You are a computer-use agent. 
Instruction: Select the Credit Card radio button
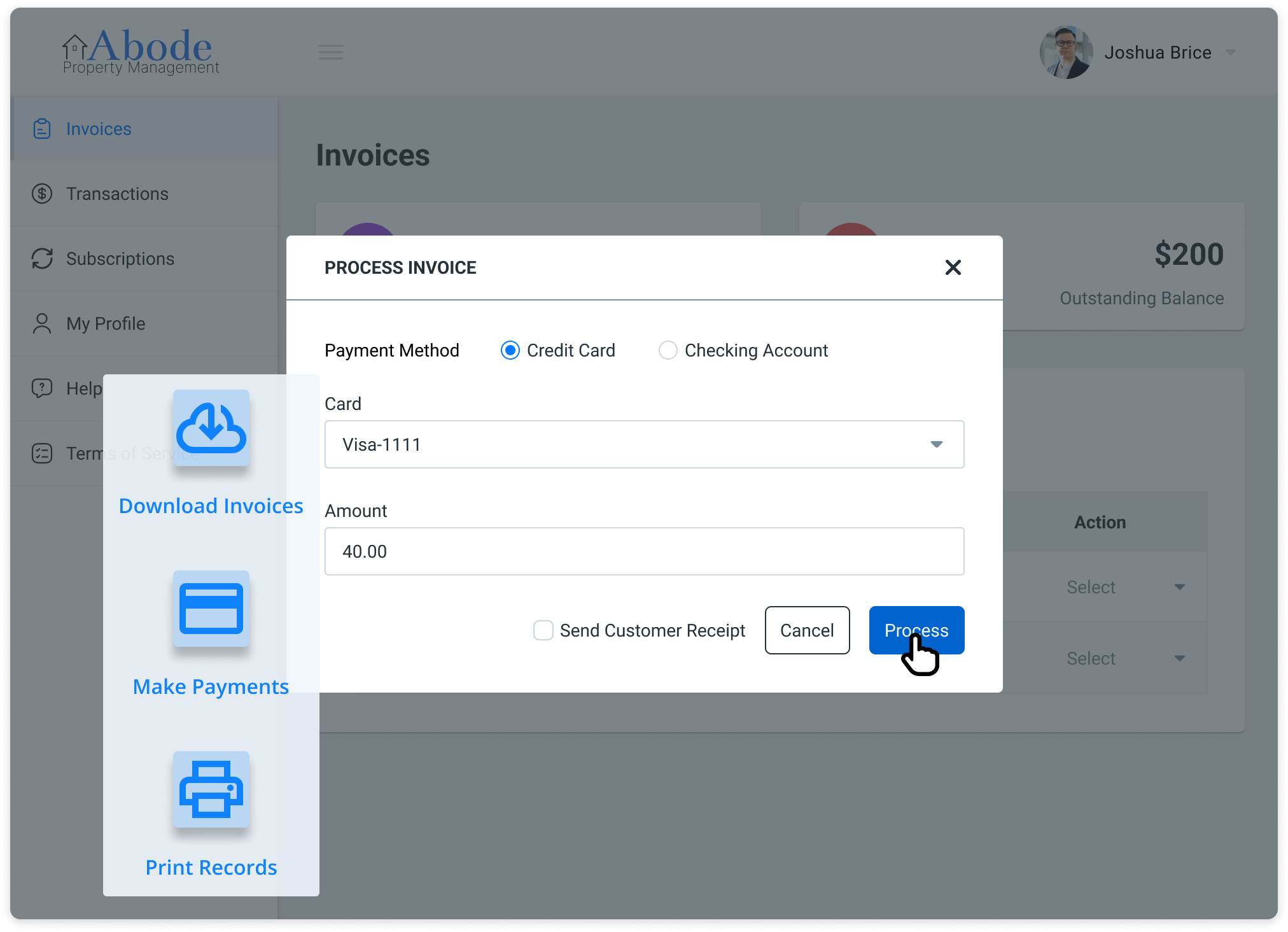(510, 350)
